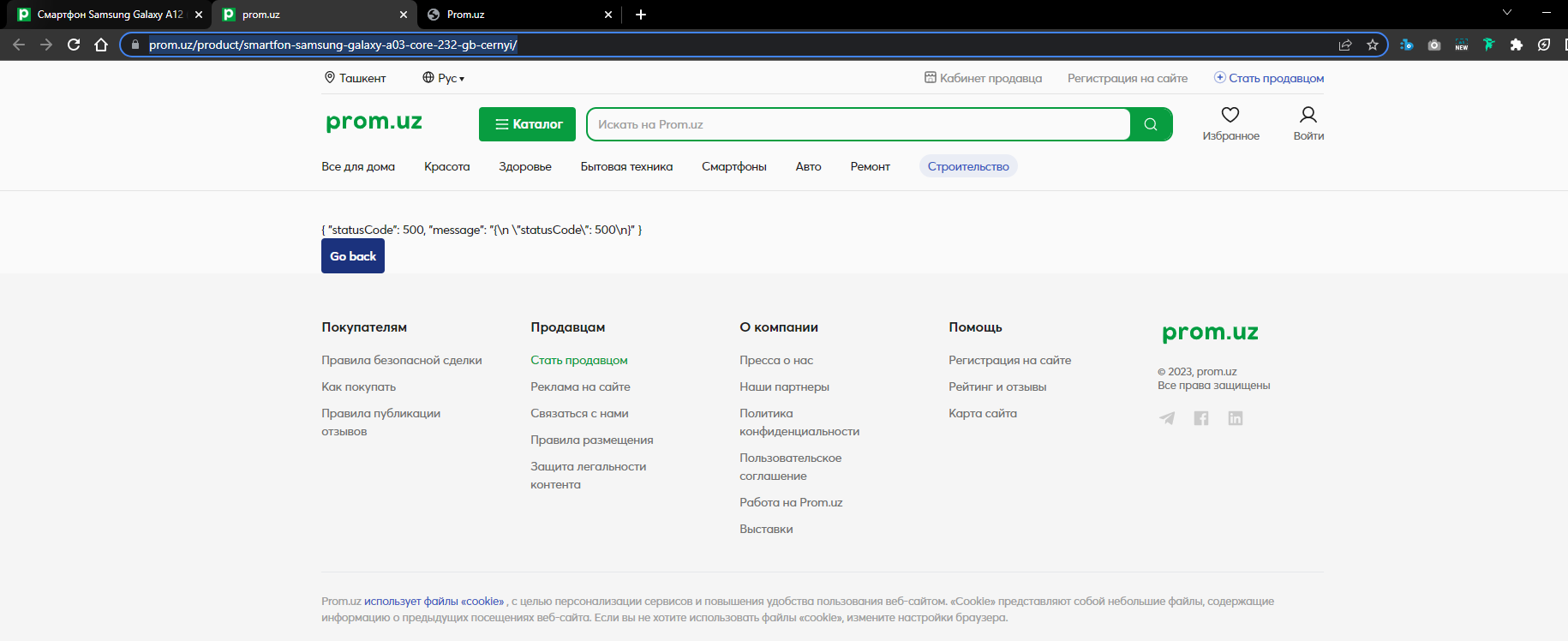Close the Samsung Galaxy A12 tab
Image resolution: width=1568 pixels, height=641 pixels.
[199, 15]
